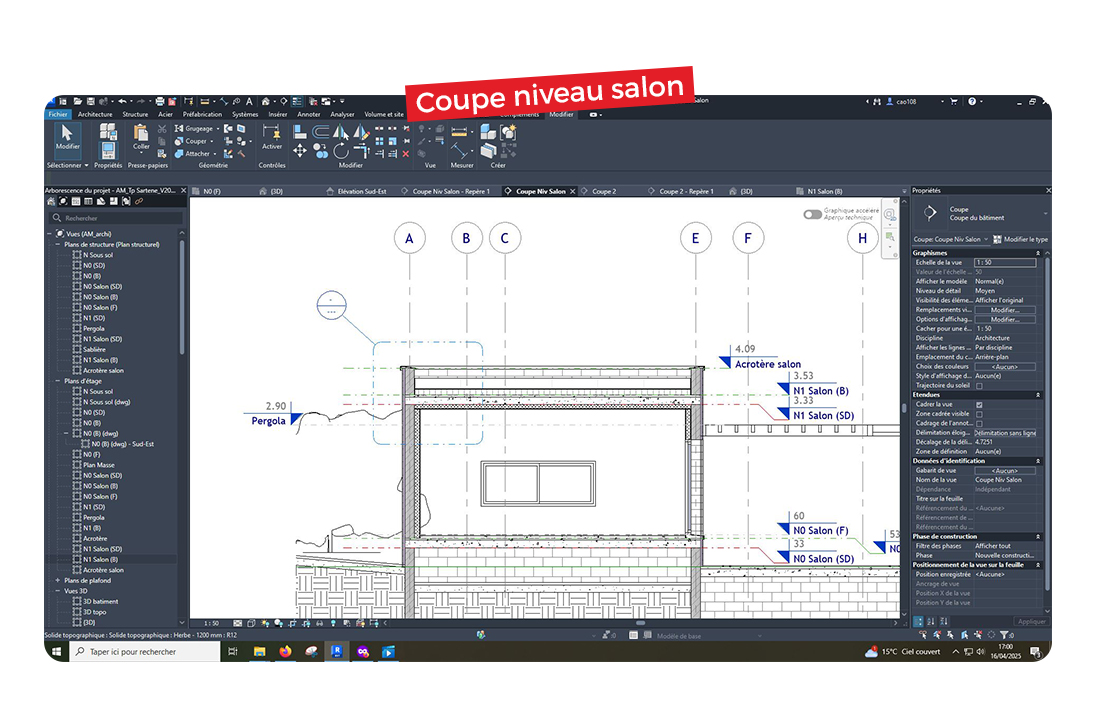The height and width of the screenshot is (723, 1097).
Task: Select the Rotation tool
Action: [341, 150]
